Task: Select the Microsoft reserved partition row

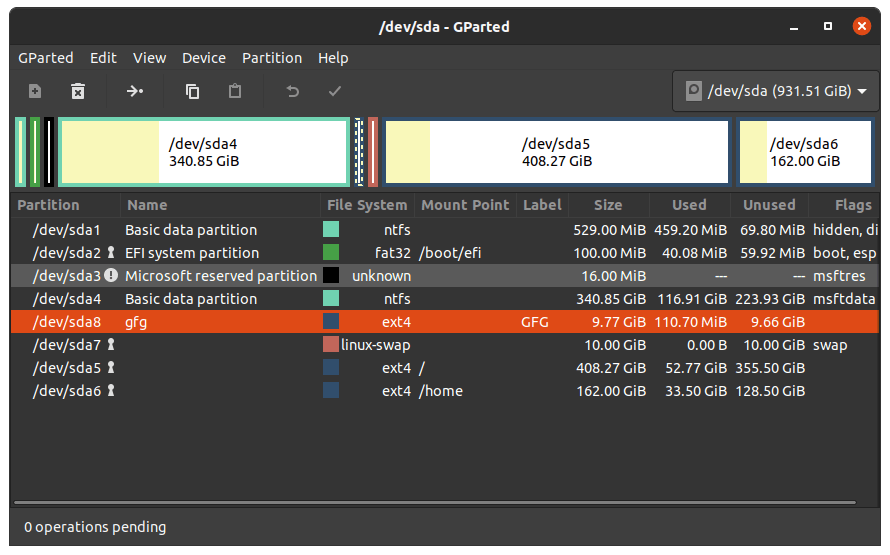Action: (444, 275)
